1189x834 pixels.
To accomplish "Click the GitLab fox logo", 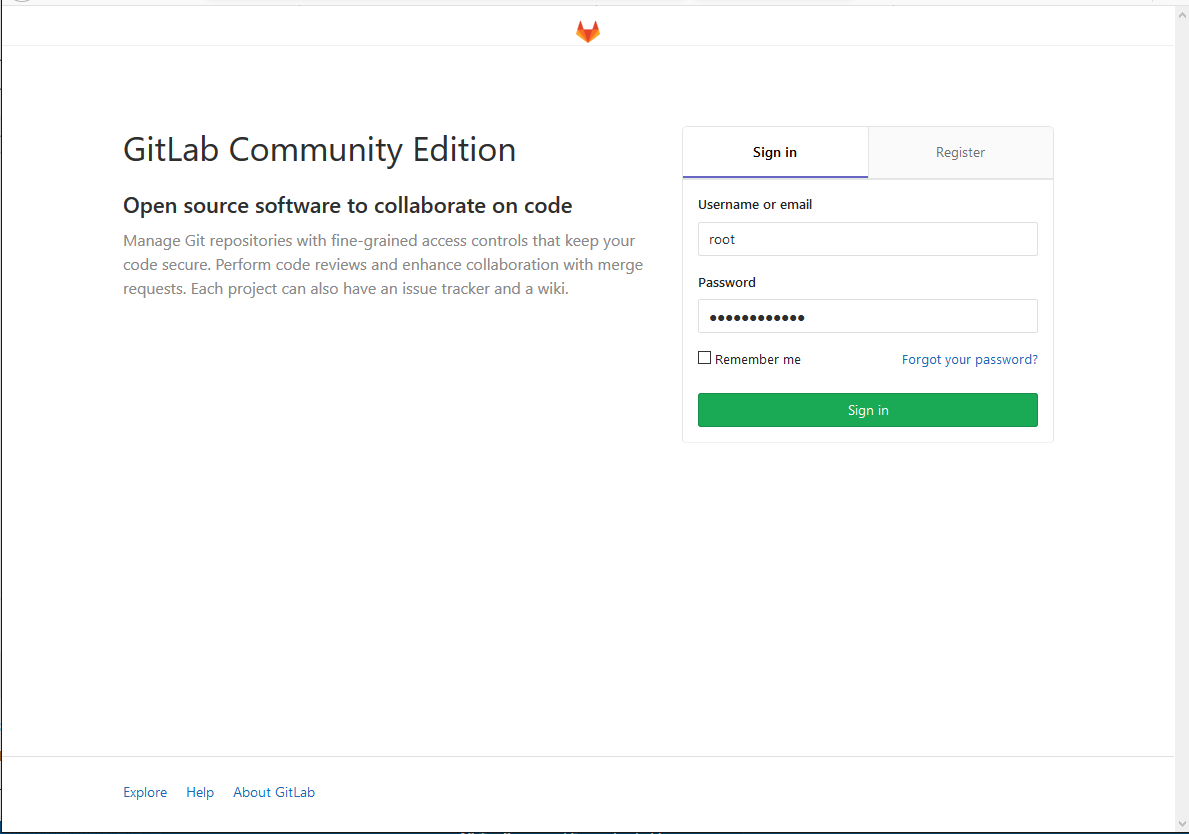I will tap(588, 31).
